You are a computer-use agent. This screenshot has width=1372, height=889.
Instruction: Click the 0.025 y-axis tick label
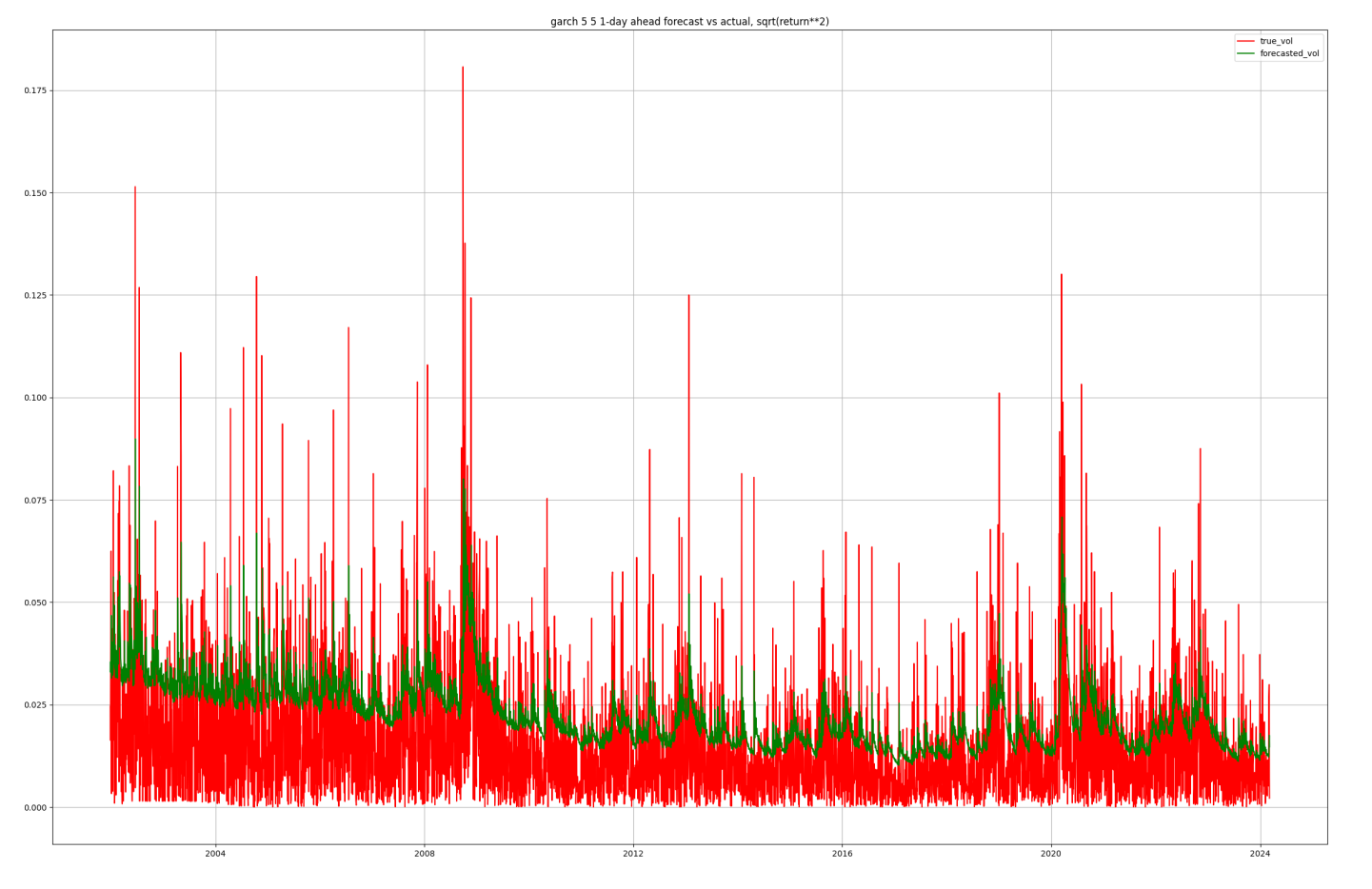(35, 705)
